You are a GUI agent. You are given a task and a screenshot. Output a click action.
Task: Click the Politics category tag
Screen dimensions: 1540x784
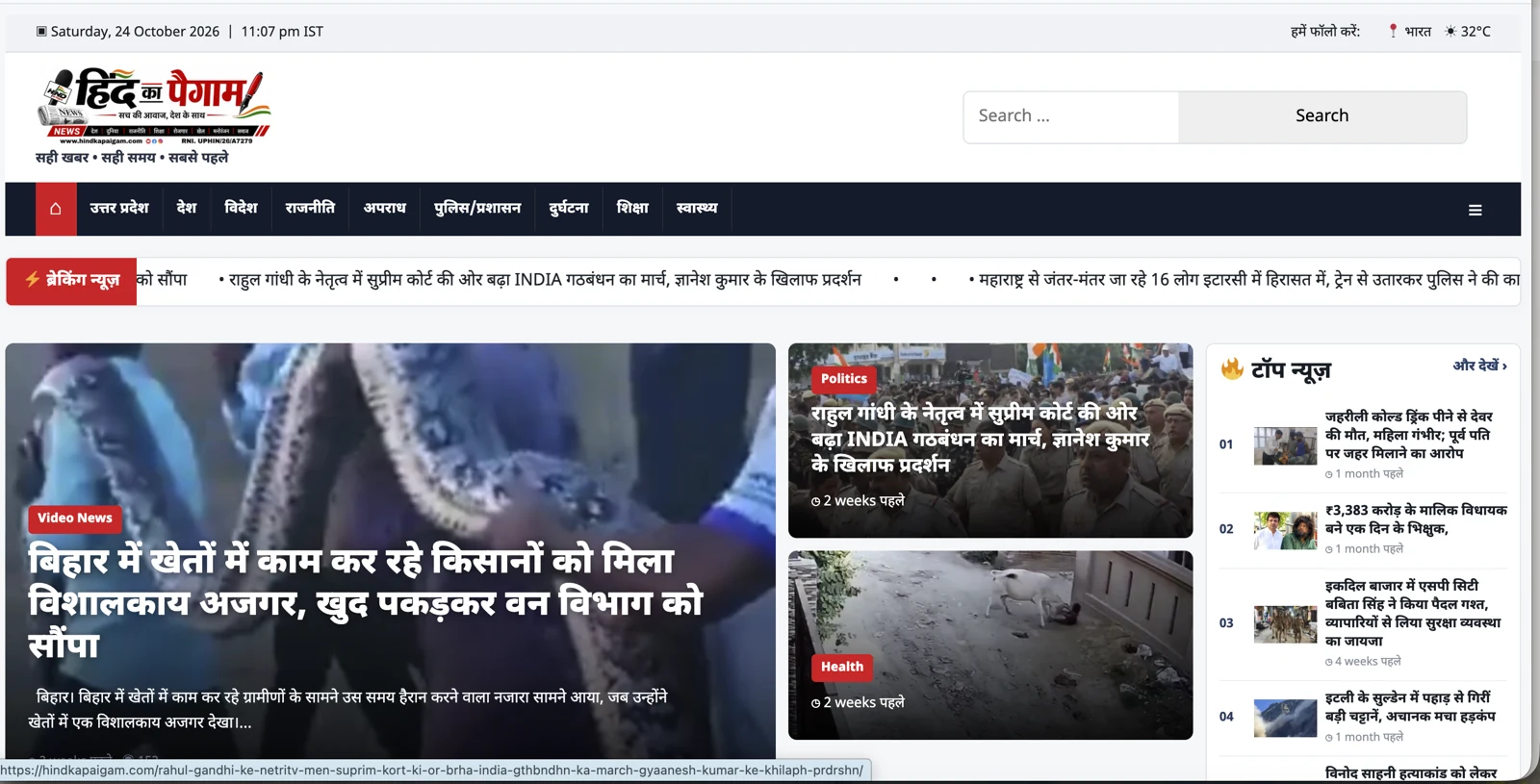(844, 379)
